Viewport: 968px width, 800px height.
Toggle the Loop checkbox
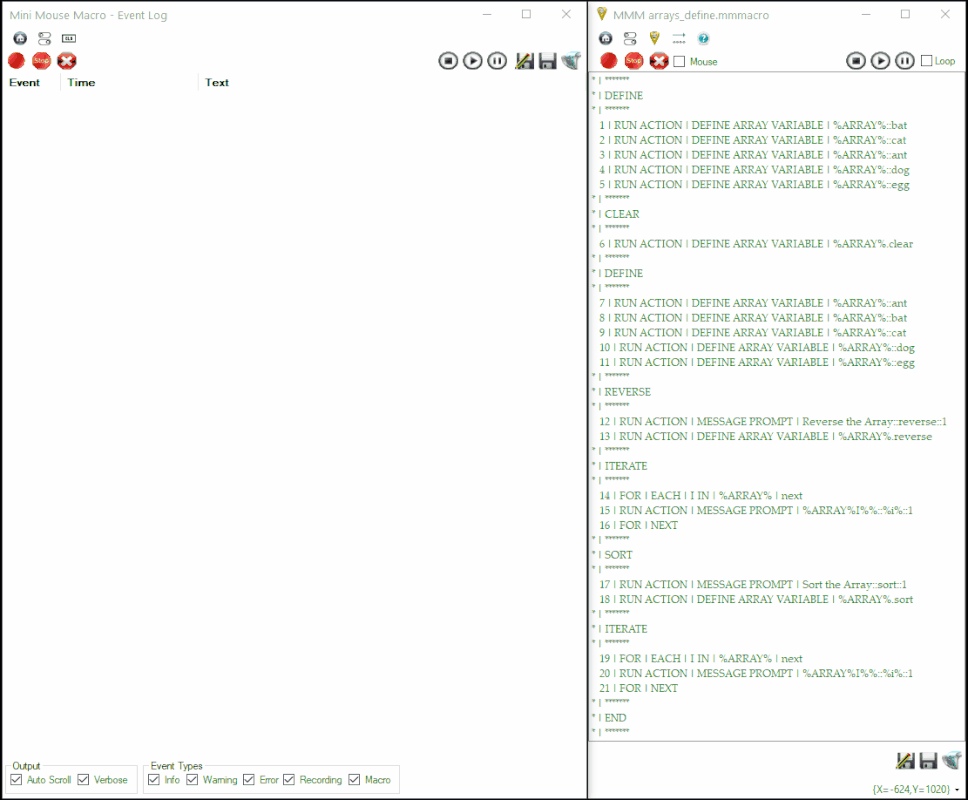click(x=926, y=61)
